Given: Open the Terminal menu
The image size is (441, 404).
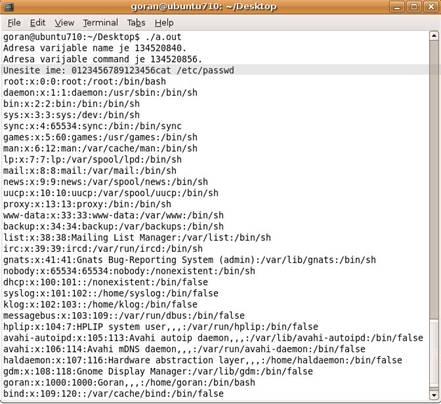Looking at the screenshot, I should tap(100, 23).
